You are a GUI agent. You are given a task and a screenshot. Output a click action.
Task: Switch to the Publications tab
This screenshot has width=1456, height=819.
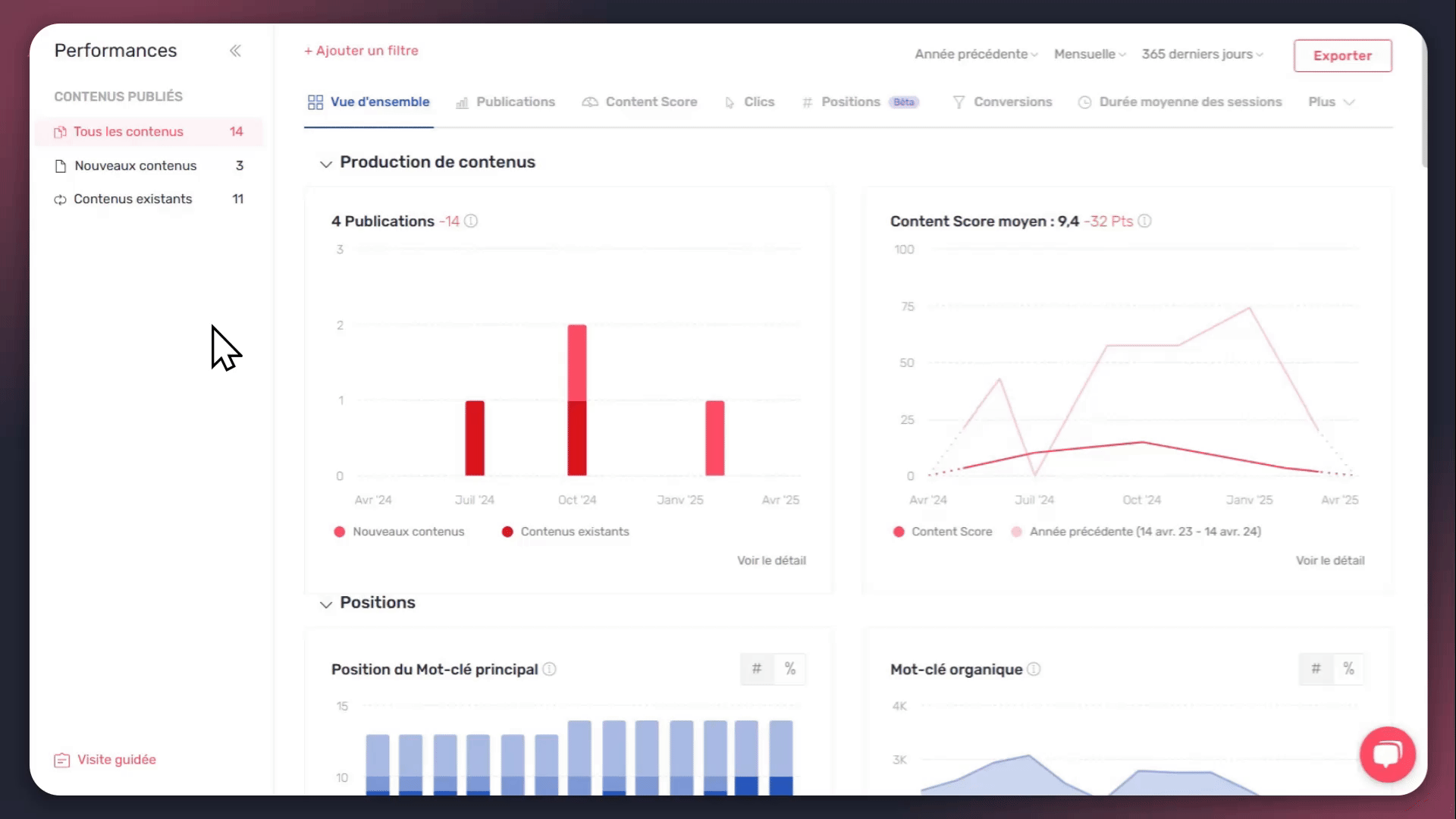pos(505,102)
